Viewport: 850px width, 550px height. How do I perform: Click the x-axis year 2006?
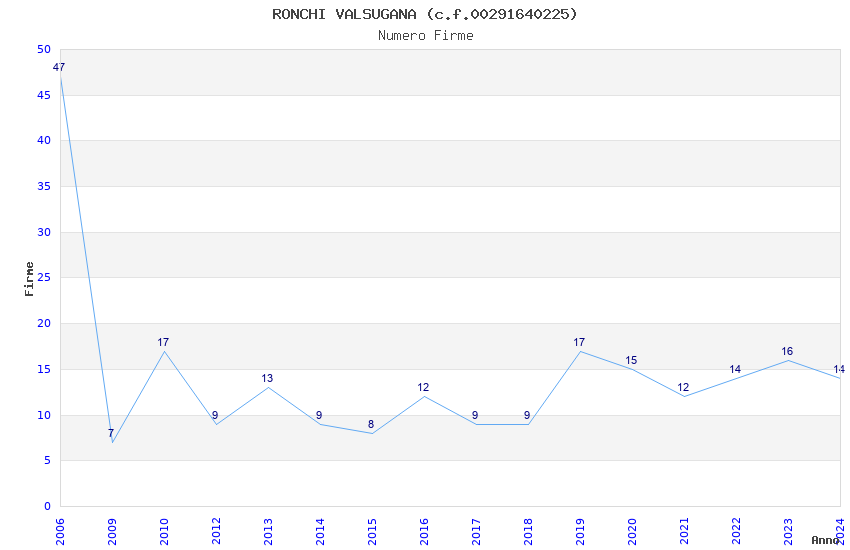tap(60, 531)
